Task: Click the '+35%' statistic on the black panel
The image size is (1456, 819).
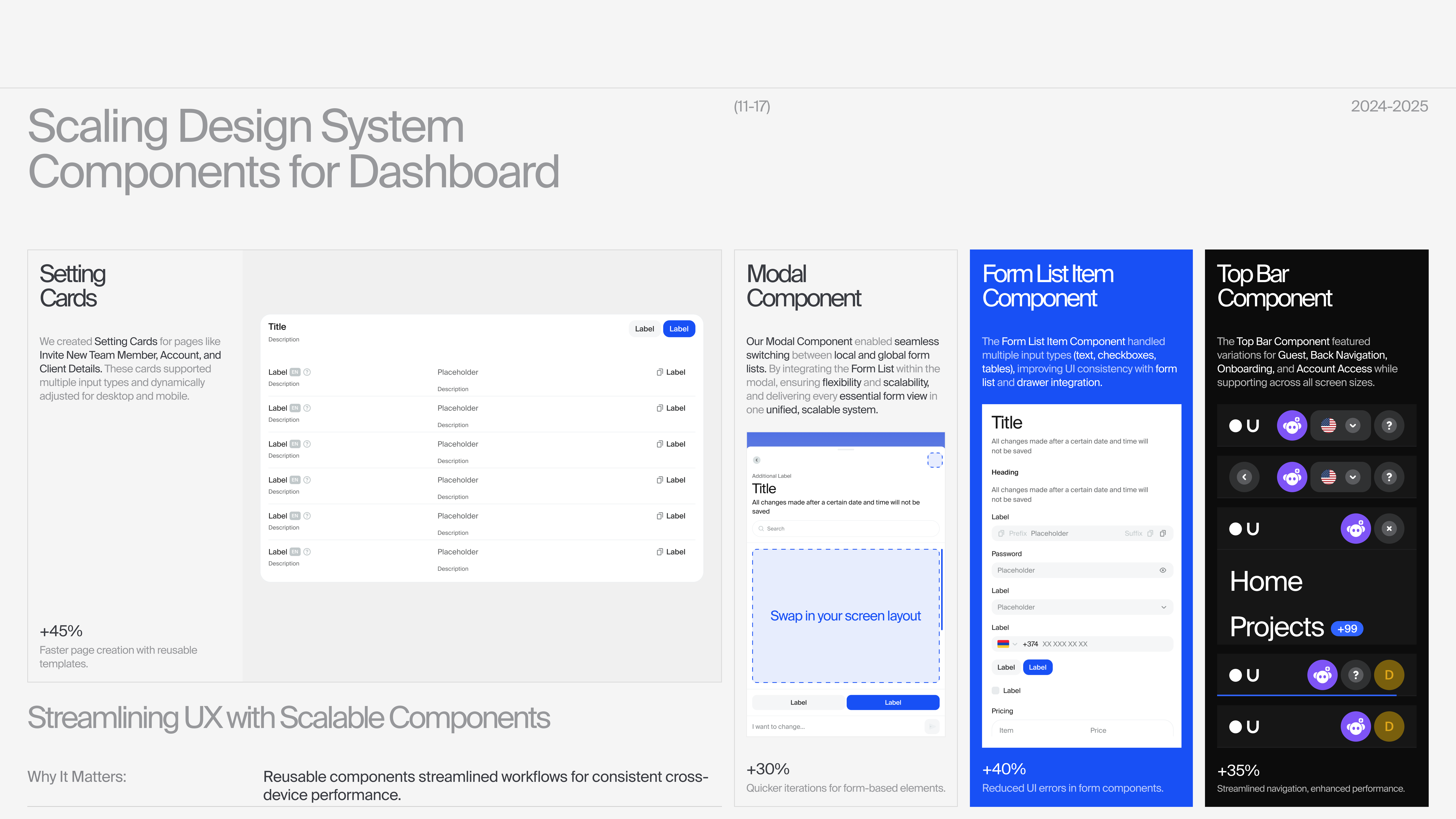Action: [x=1238, y=770]
